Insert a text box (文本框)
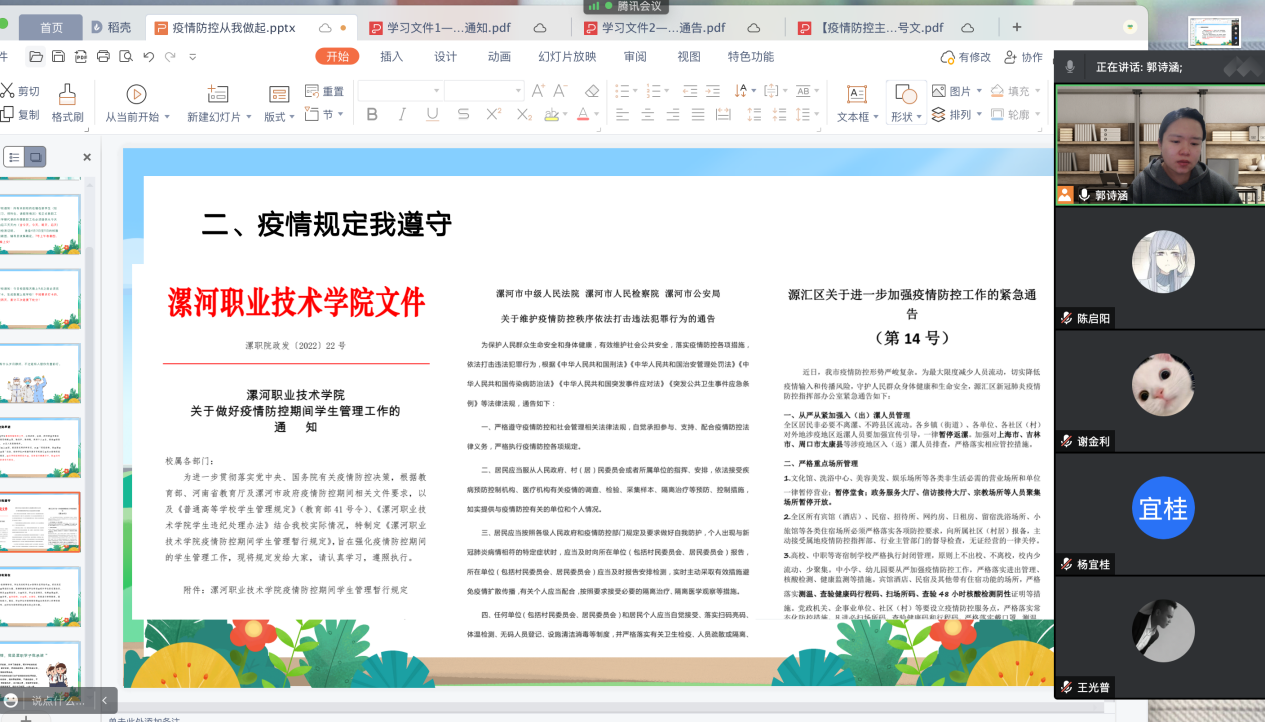The width and height of the screenshot is (1265, 722). click(x=856, y=103)
